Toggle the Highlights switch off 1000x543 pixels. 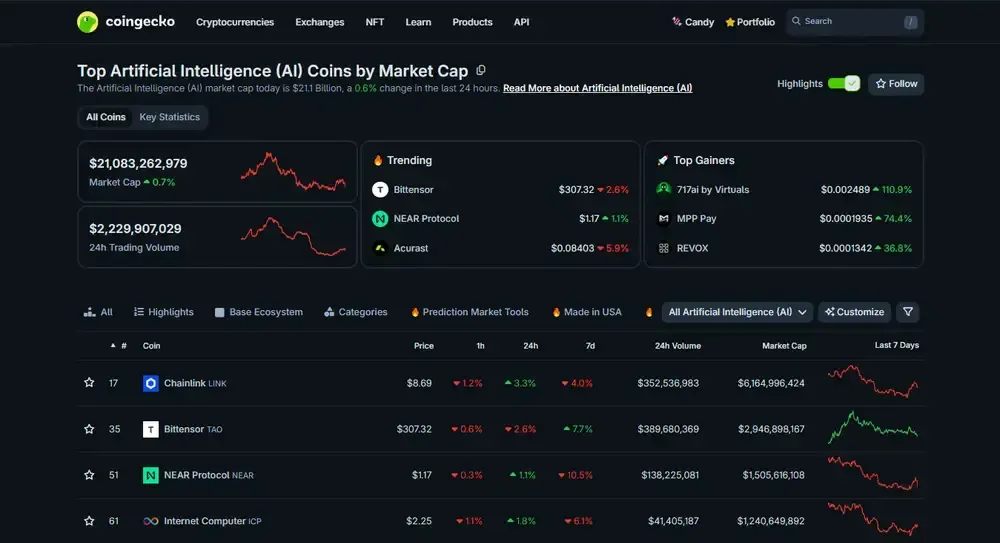tap(843, 84)
